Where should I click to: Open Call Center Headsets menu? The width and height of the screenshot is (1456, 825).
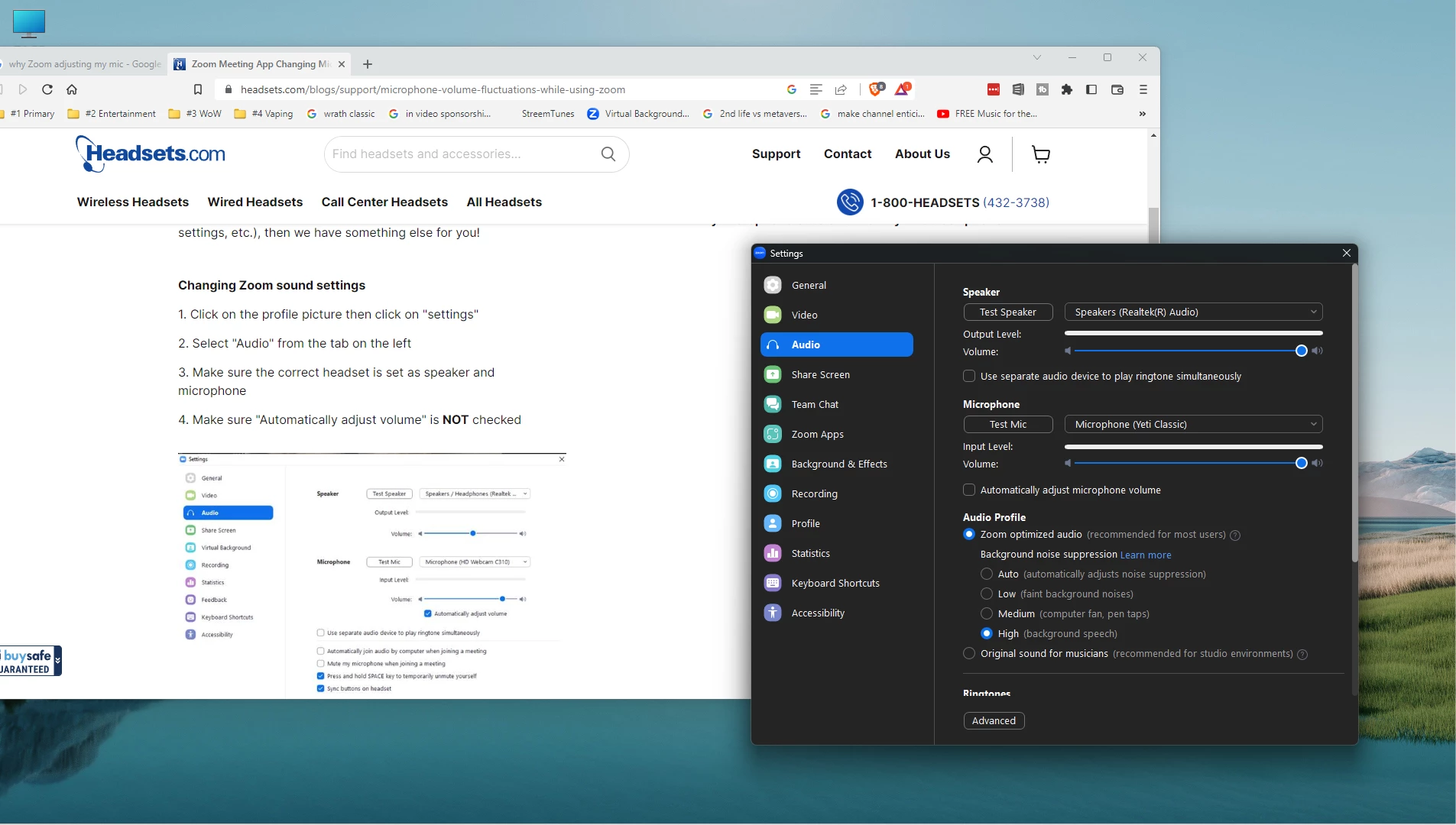point(384,202)
